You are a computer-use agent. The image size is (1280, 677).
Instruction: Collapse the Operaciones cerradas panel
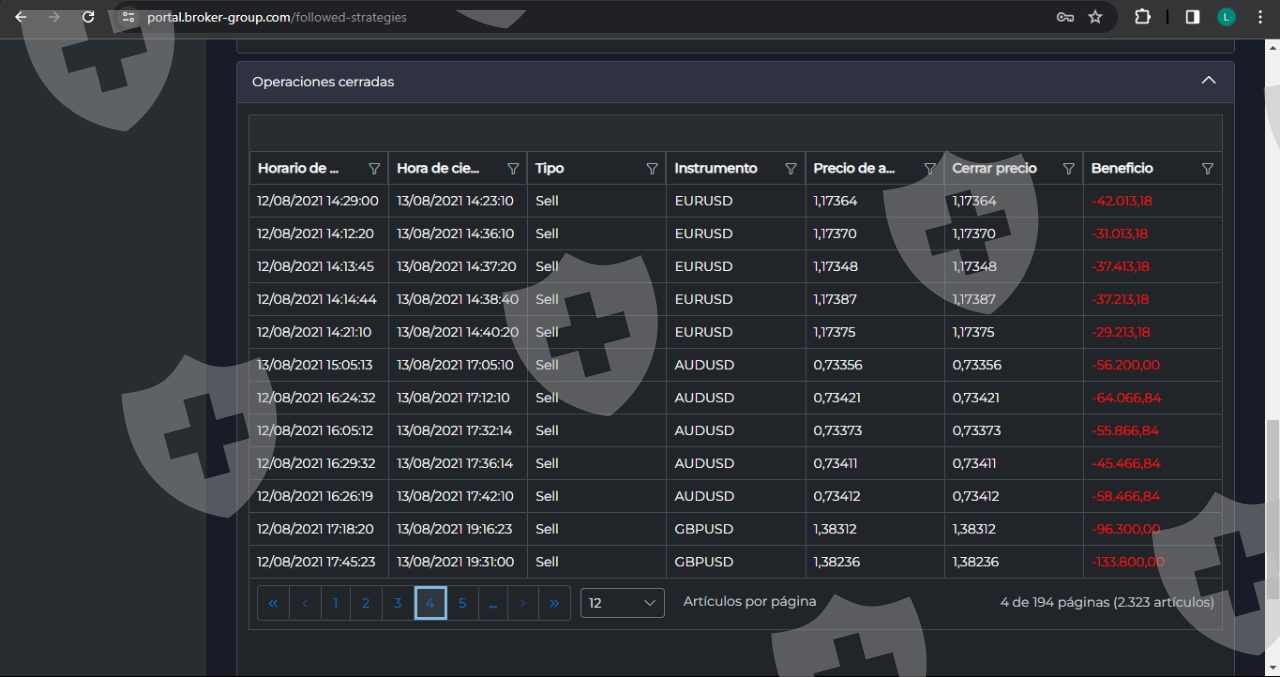1208,81
